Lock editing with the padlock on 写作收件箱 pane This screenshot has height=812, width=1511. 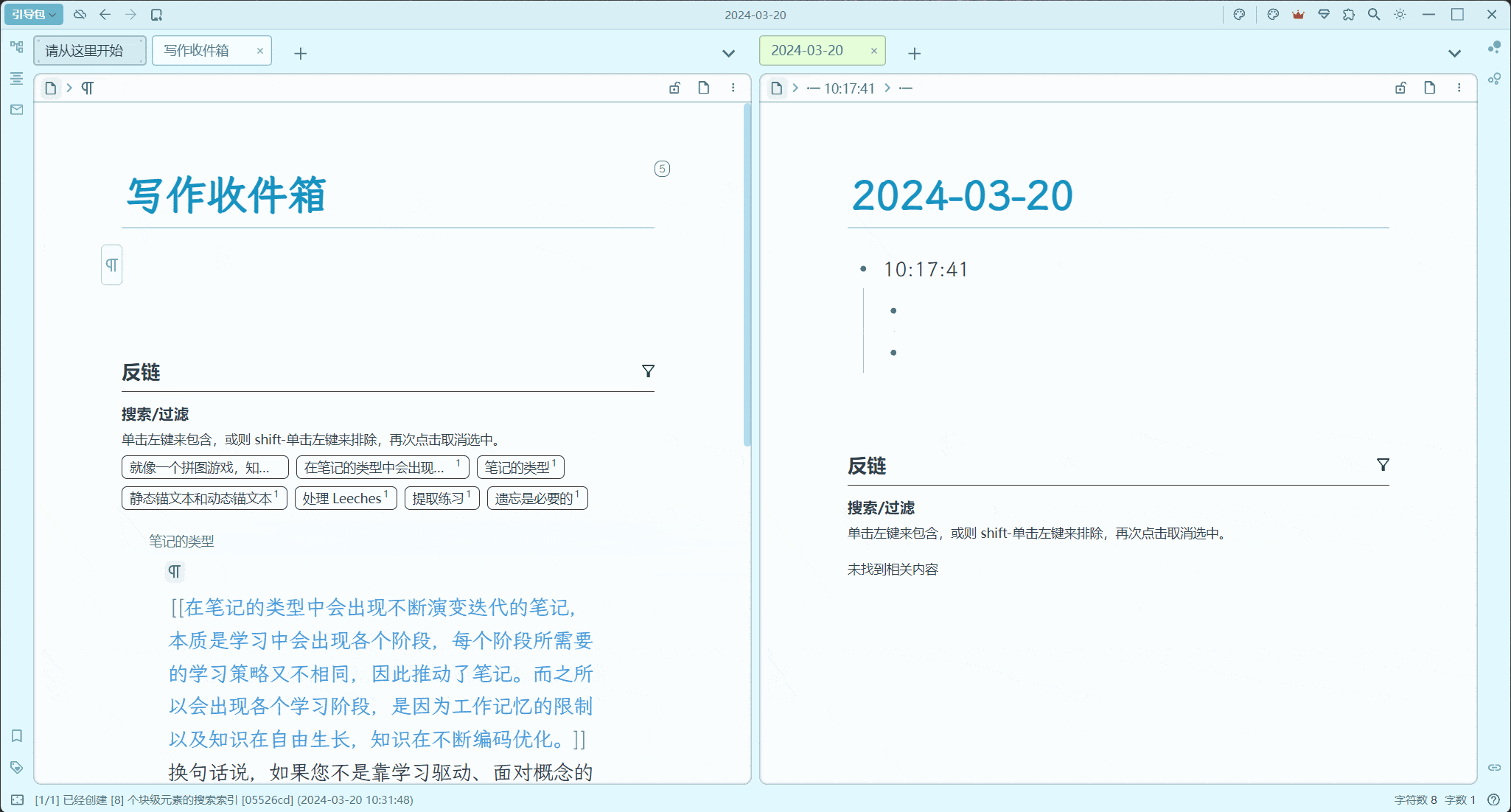pos(675,87)
